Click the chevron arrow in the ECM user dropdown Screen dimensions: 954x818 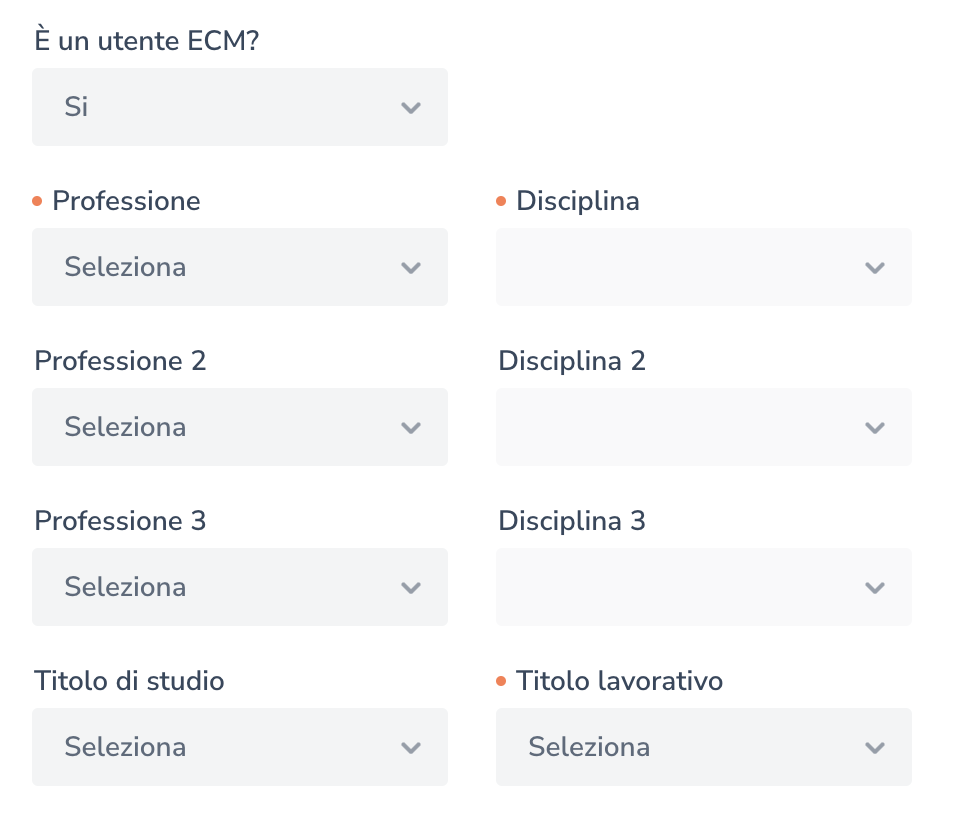click(410, 108)
